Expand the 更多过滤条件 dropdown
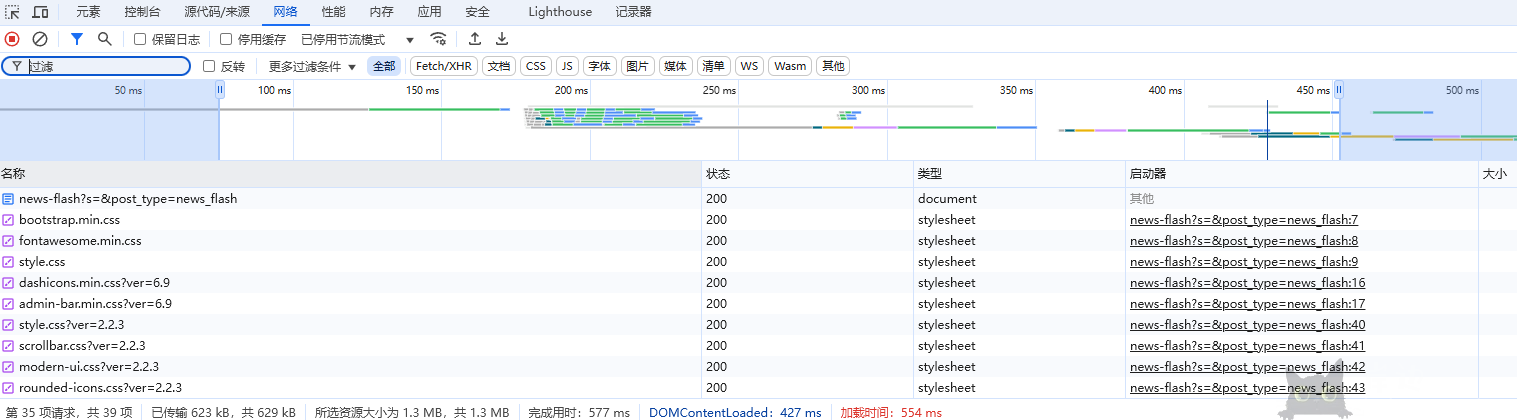1517x420 pixels. coord(312,66)
